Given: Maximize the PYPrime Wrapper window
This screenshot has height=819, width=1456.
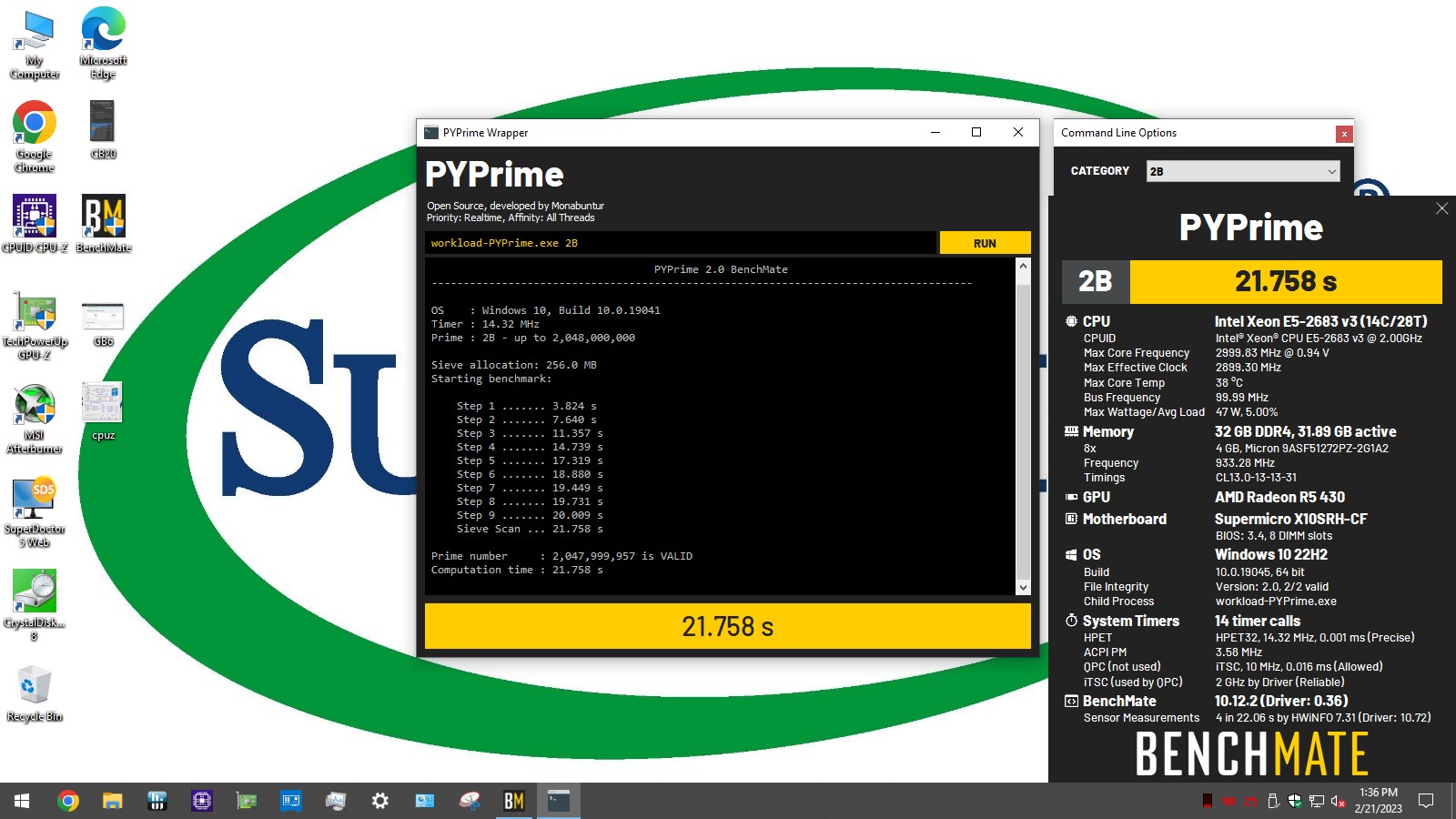Looking at the screenshot, I should pyautogui.click(x=976, y=133).
